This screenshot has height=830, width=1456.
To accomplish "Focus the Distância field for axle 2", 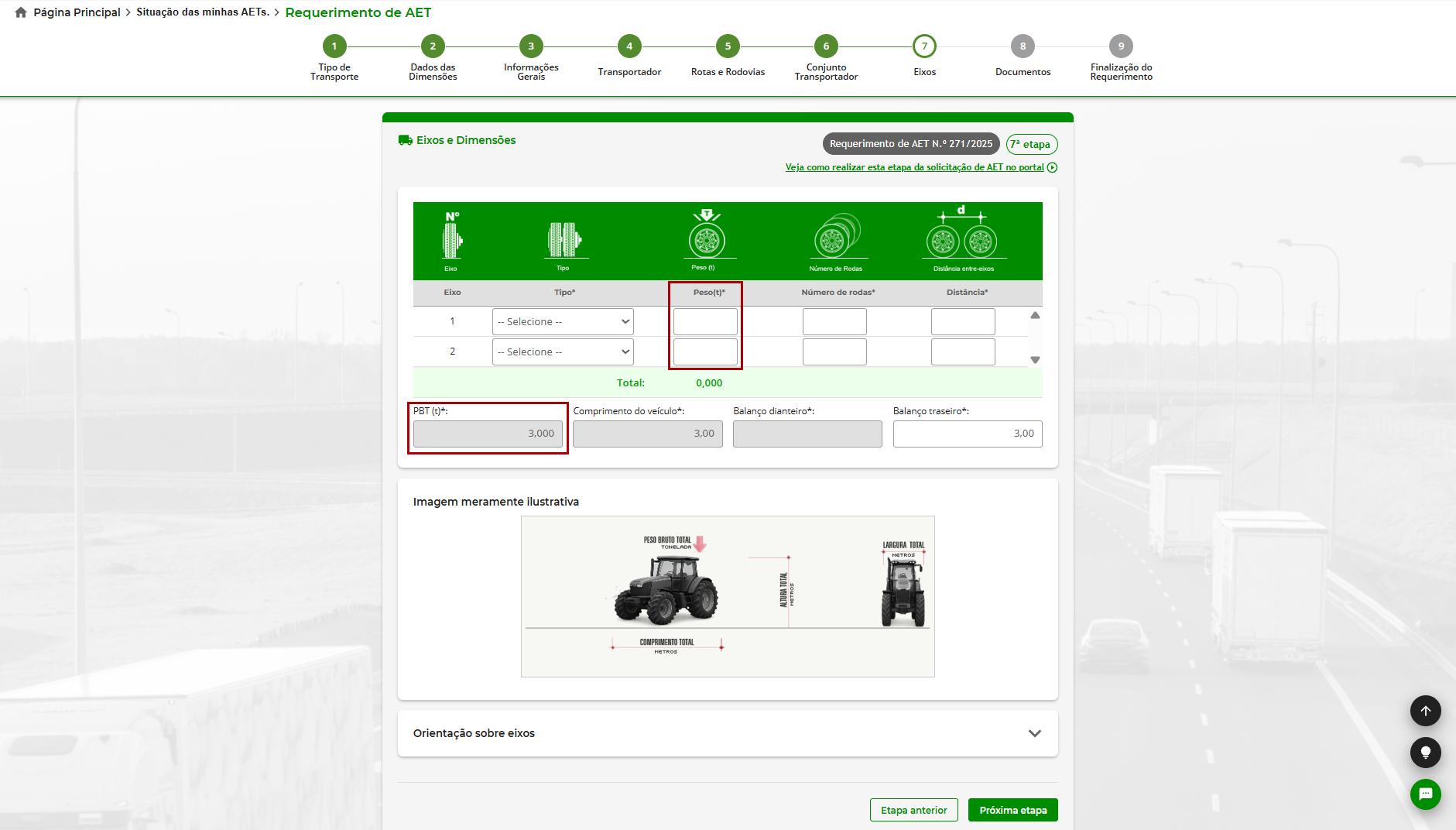I will tap(963, 352).
